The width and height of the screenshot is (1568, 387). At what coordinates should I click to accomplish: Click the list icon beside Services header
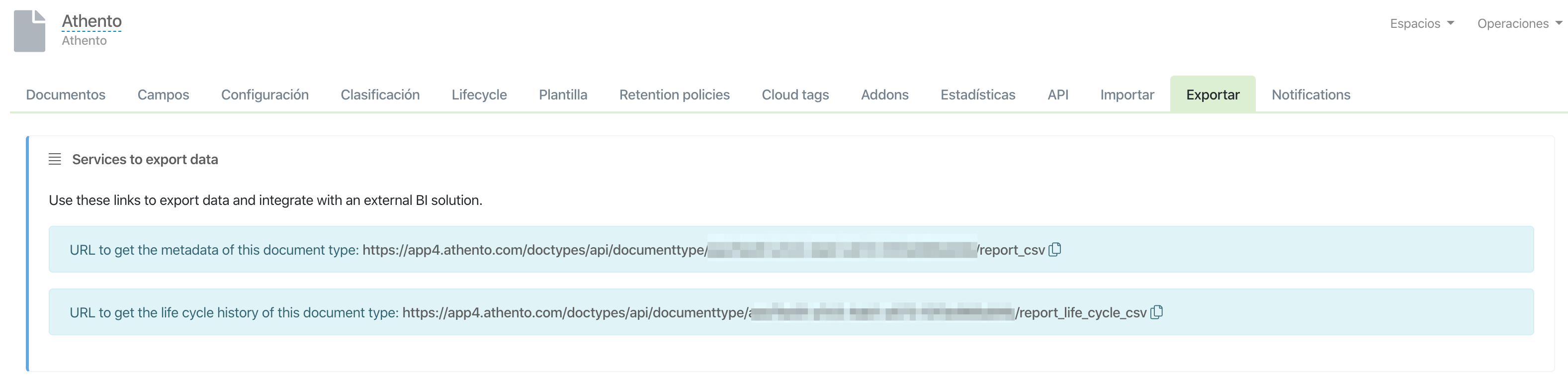pos(55,159)
